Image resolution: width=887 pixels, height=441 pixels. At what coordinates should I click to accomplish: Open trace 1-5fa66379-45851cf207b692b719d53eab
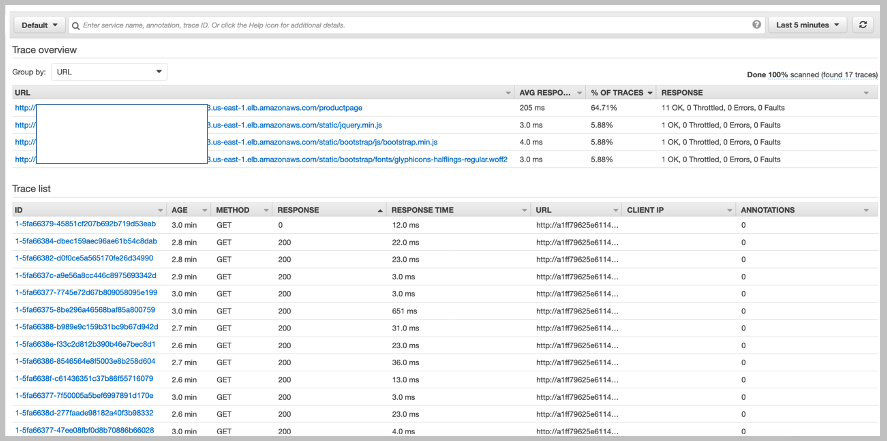coord(85,224)
